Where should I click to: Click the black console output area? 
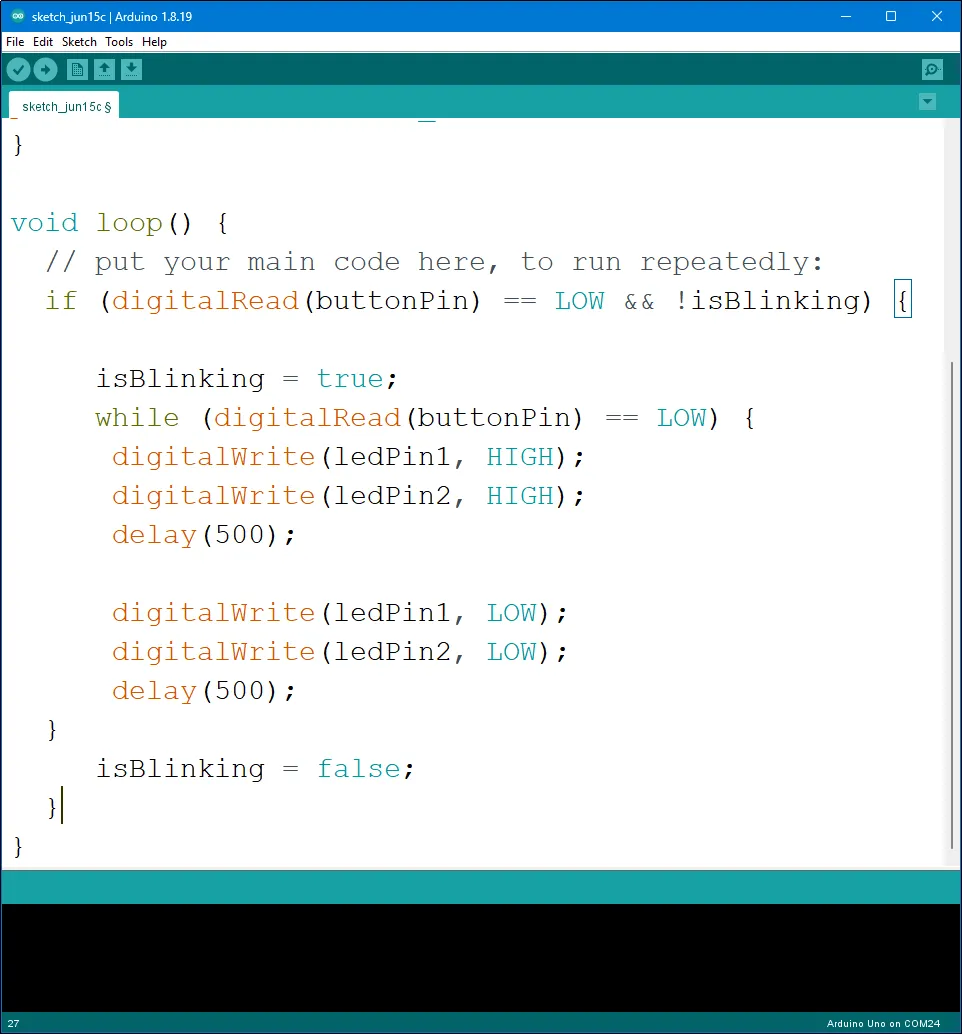coord(481,958)
